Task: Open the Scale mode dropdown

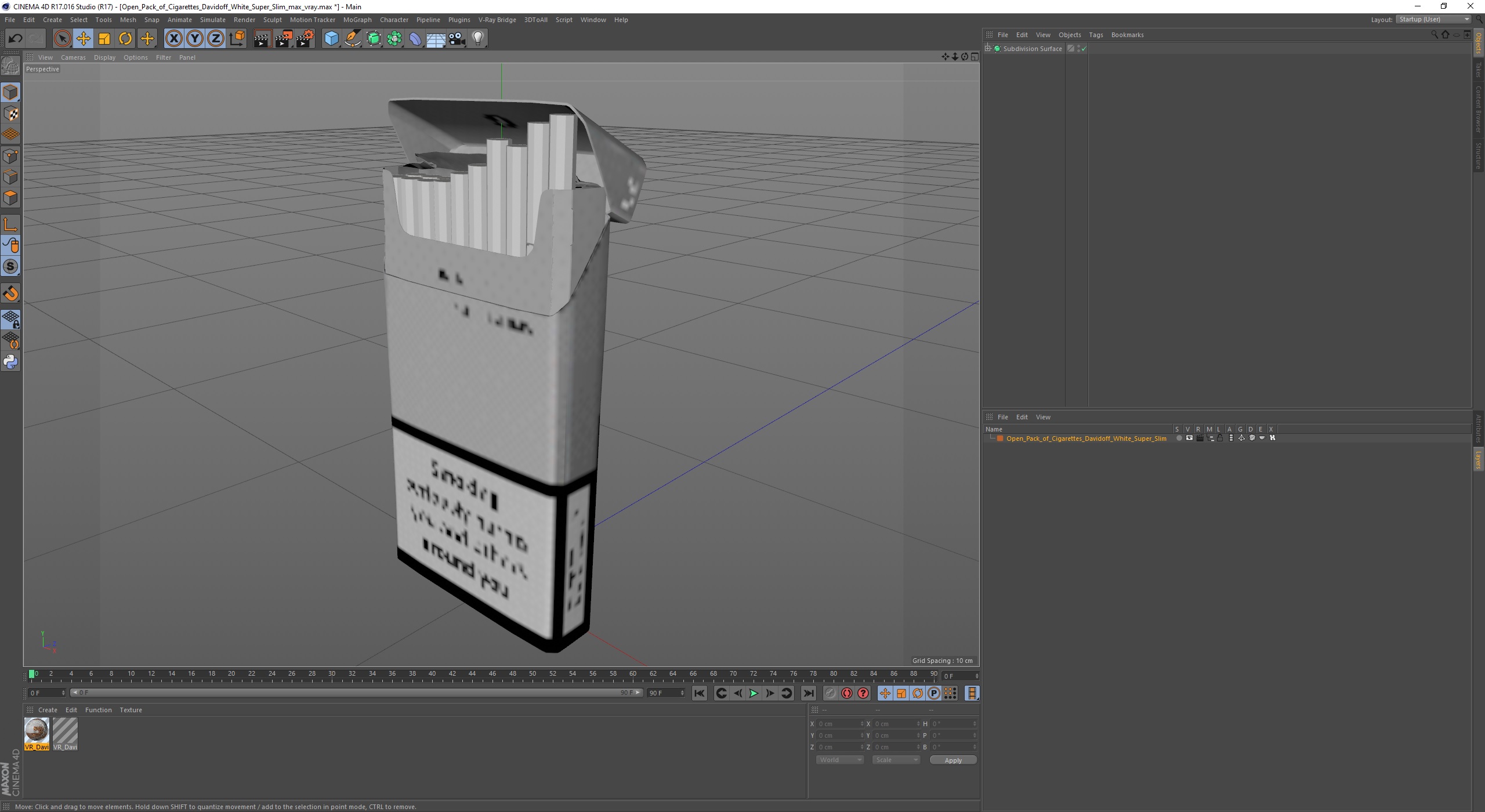Action: (x=896, y=760)
